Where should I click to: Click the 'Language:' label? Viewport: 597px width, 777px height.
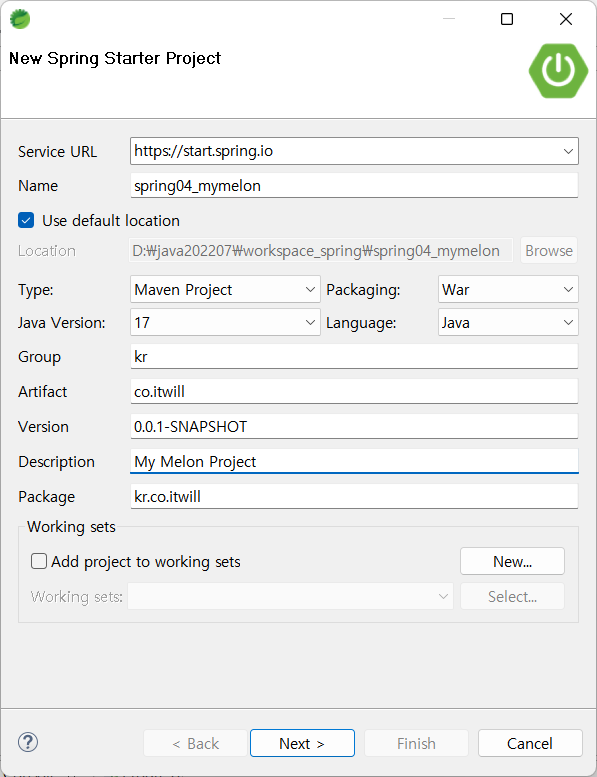[361, 323]
